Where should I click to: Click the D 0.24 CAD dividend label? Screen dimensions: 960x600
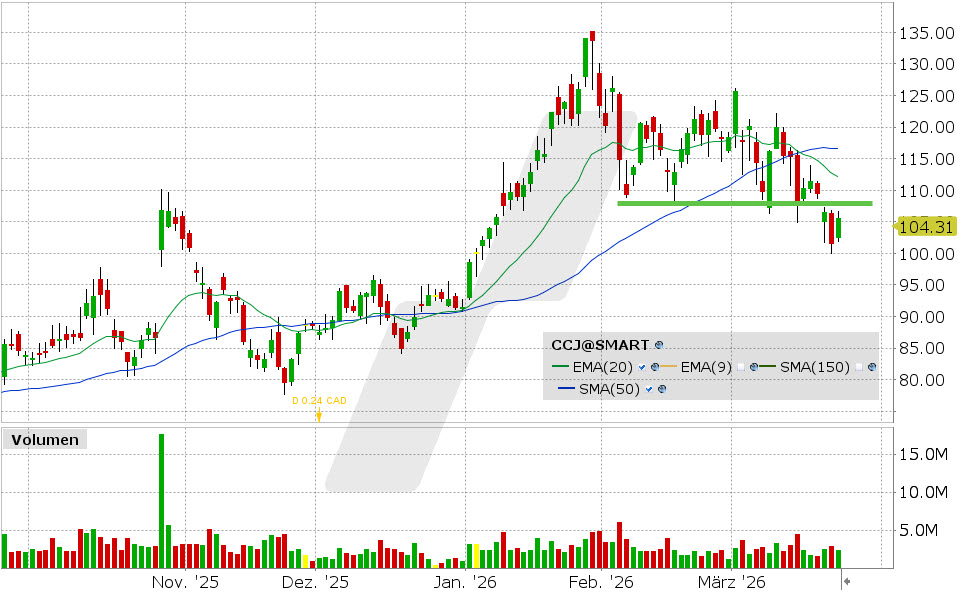click(317, 401)
